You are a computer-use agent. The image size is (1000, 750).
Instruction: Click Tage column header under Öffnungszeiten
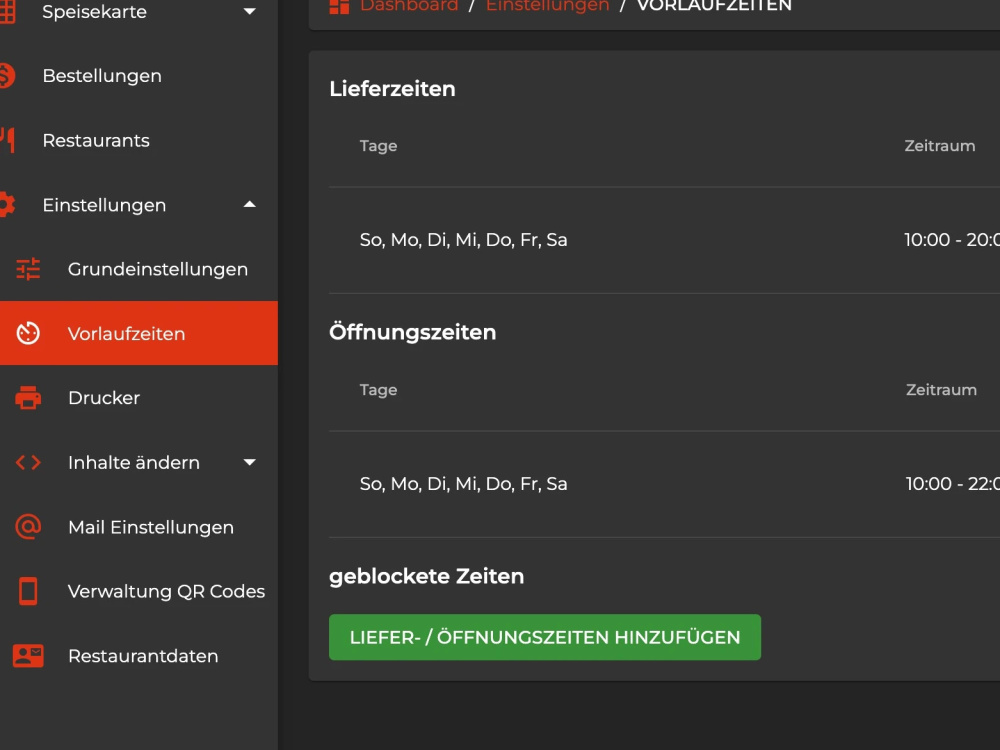click(378, 390)
